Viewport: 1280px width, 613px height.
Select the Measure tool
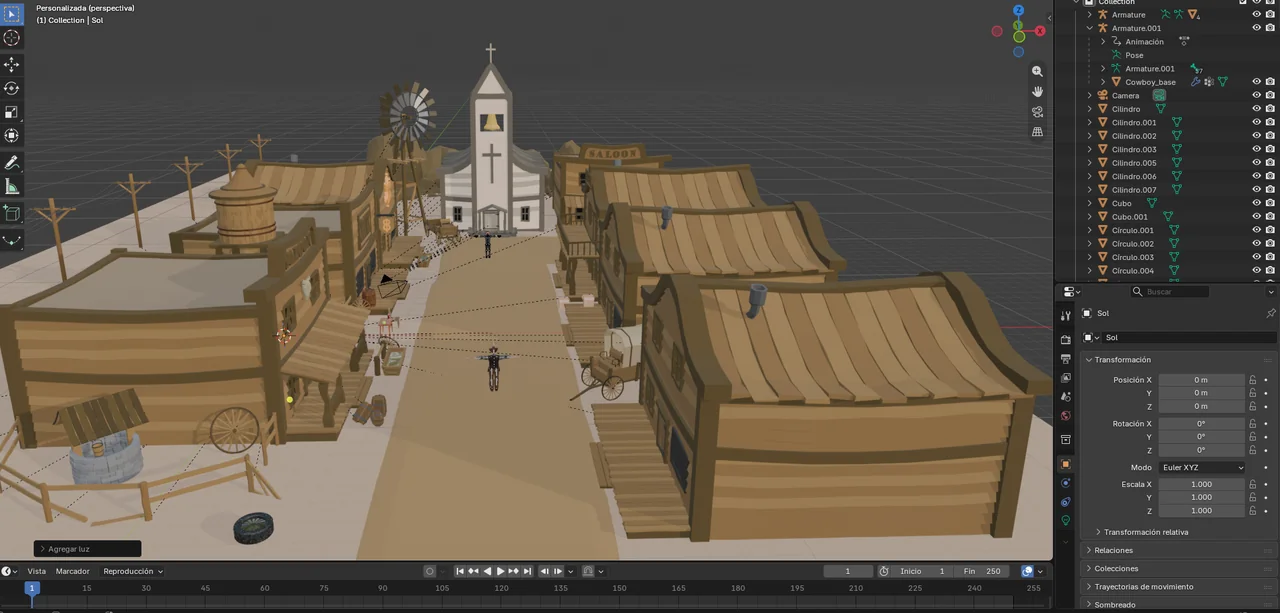12,186
